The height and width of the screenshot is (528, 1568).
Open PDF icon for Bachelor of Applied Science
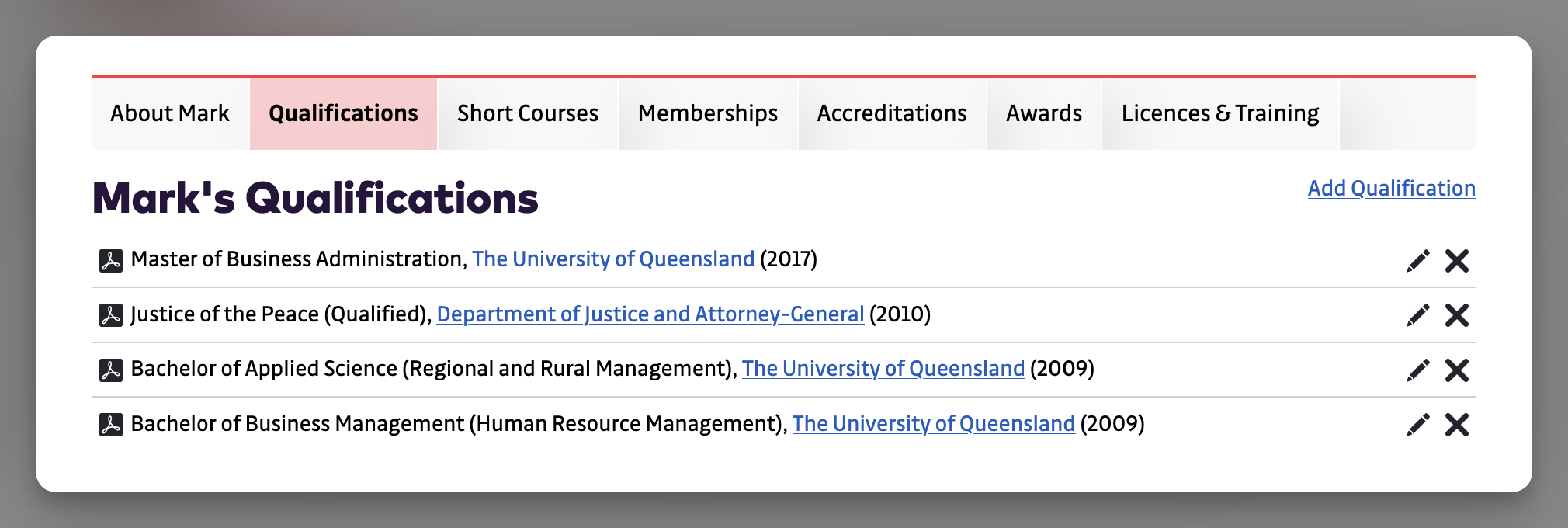(x=111, y=370)
